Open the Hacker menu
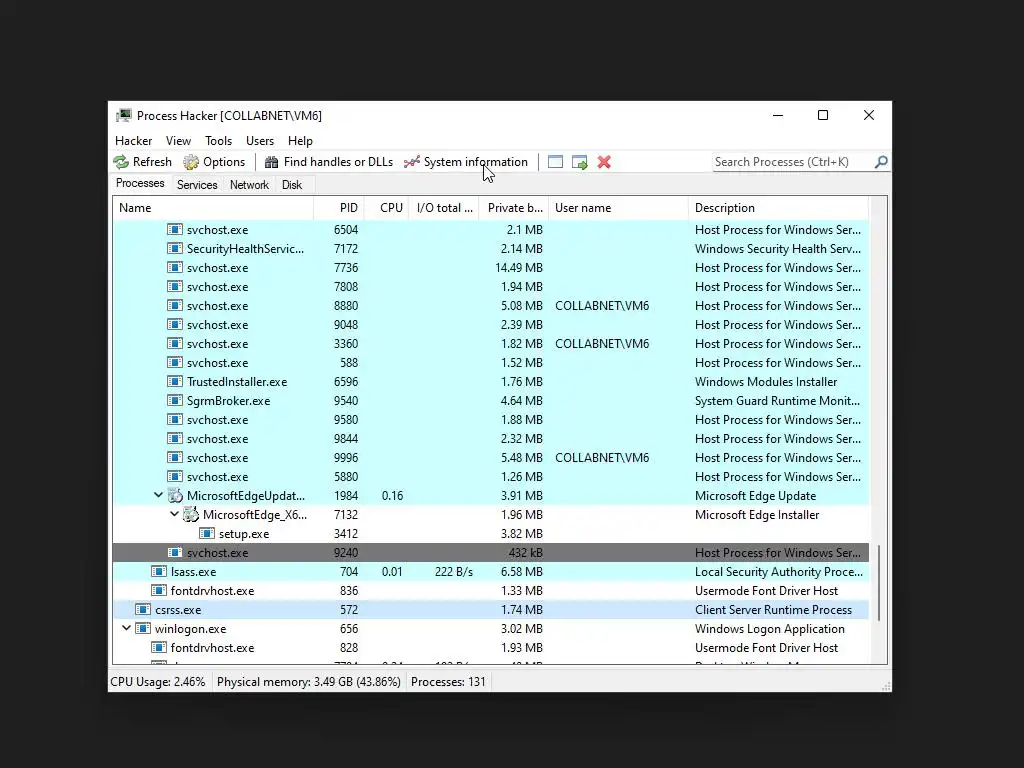 click(x=133, y=140)
